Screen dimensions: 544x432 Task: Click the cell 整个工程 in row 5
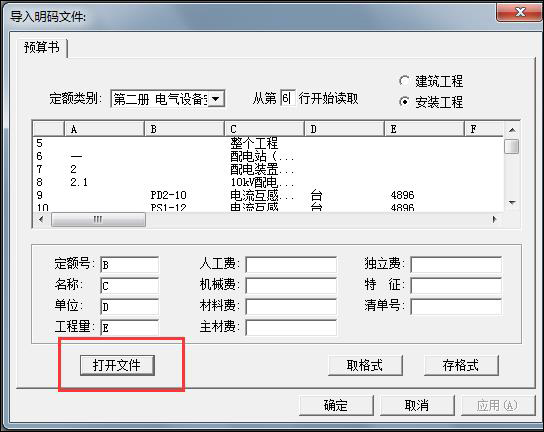[254, 143]
